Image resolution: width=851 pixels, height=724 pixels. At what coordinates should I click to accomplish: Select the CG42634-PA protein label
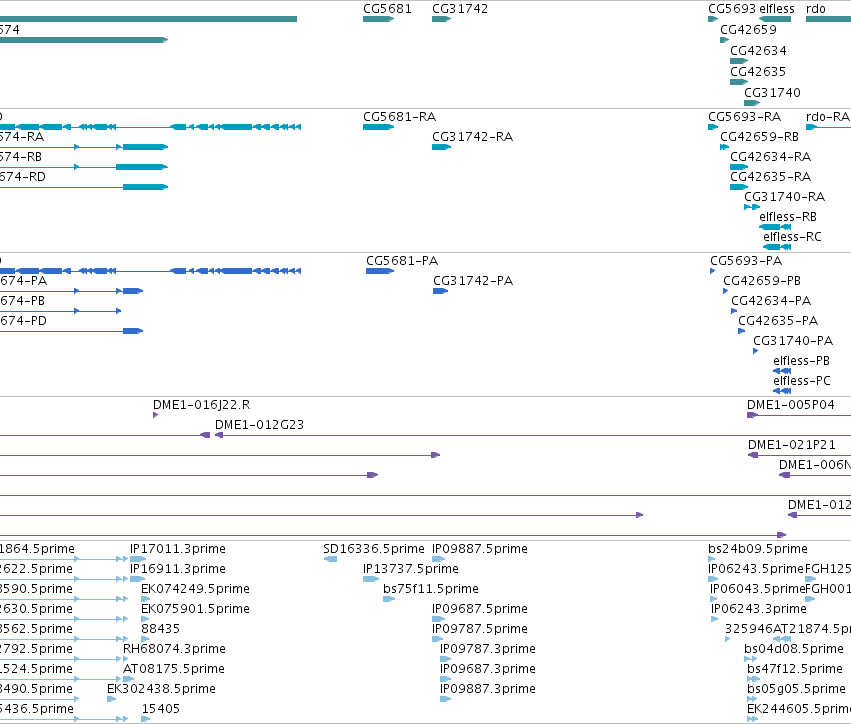click(x=771, y=301)
